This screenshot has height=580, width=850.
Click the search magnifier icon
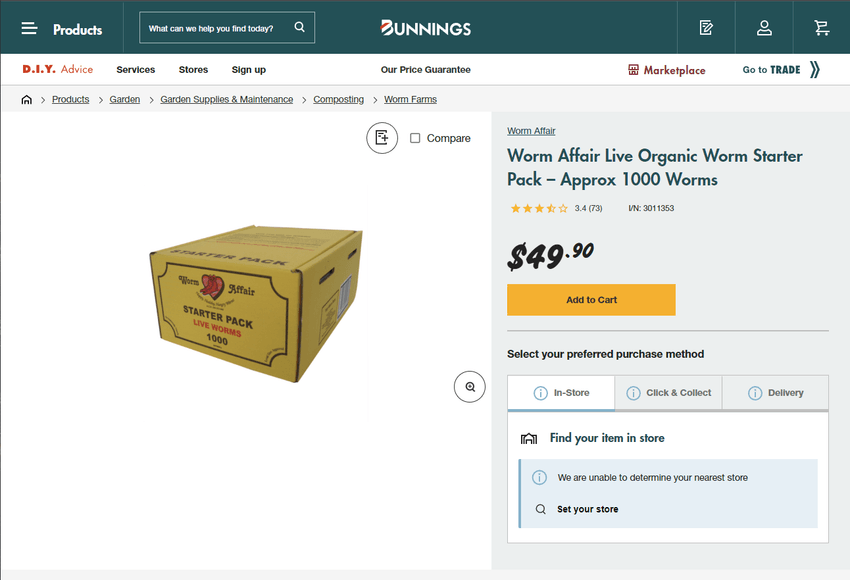point(299,27)
